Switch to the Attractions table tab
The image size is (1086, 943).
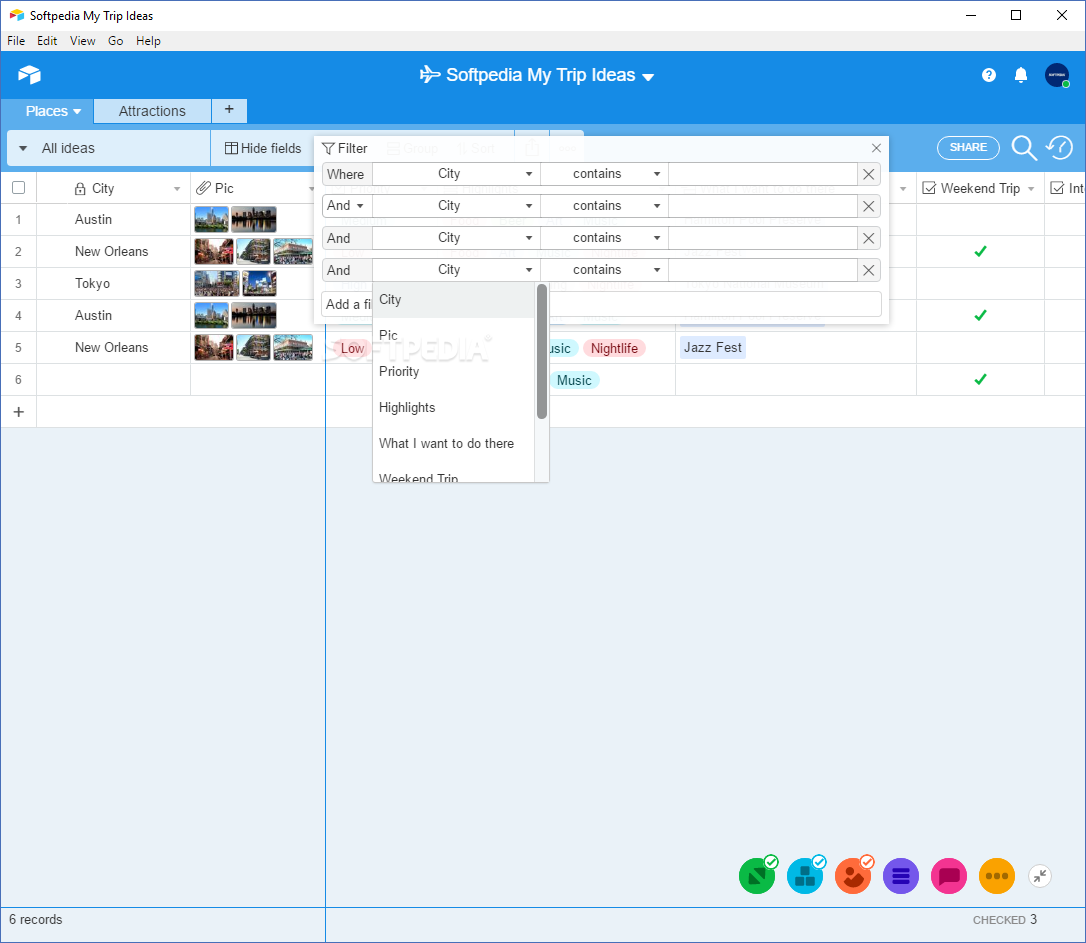point(152,111)
